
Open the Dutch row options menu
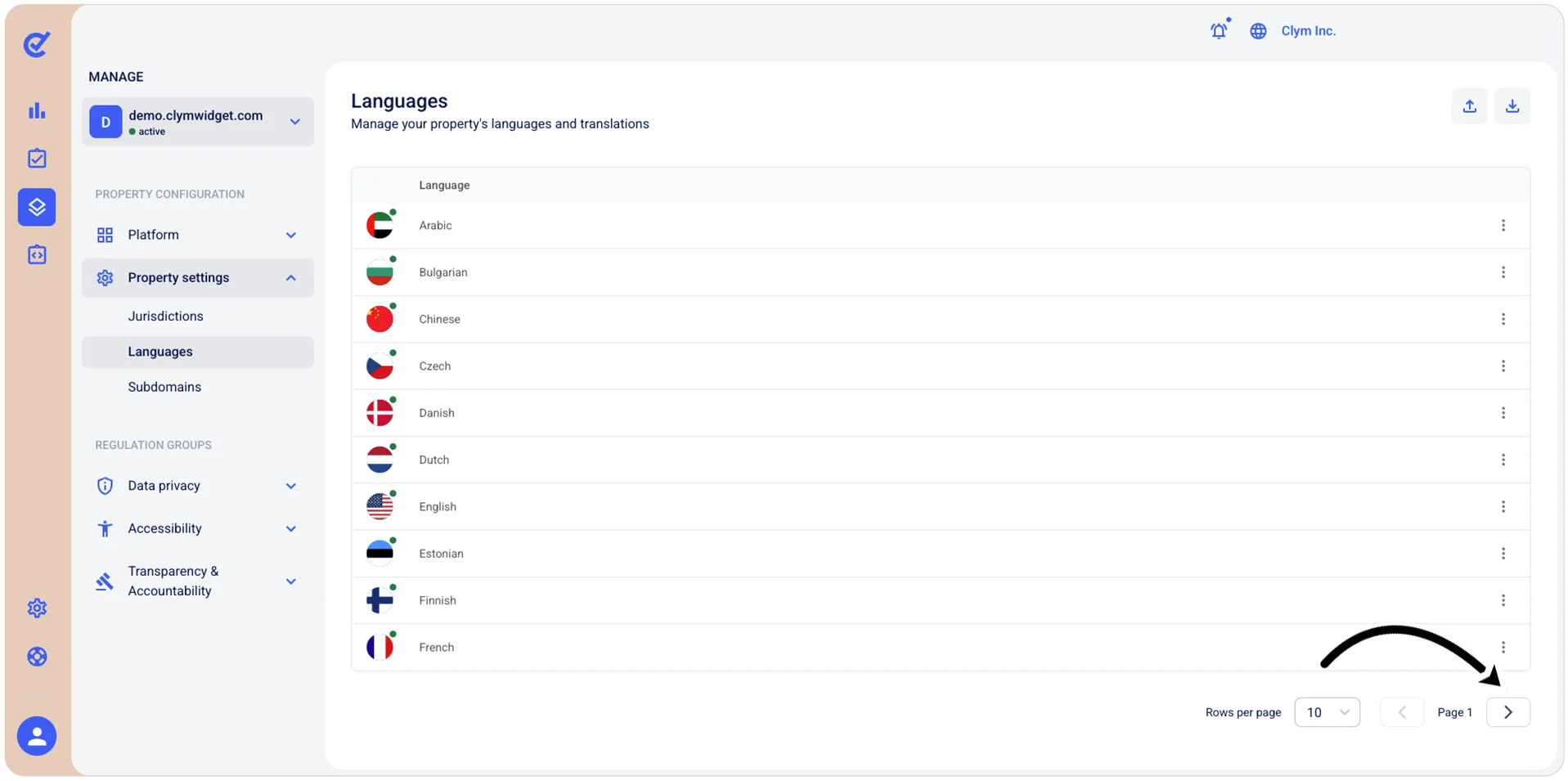coord(1503,460)
